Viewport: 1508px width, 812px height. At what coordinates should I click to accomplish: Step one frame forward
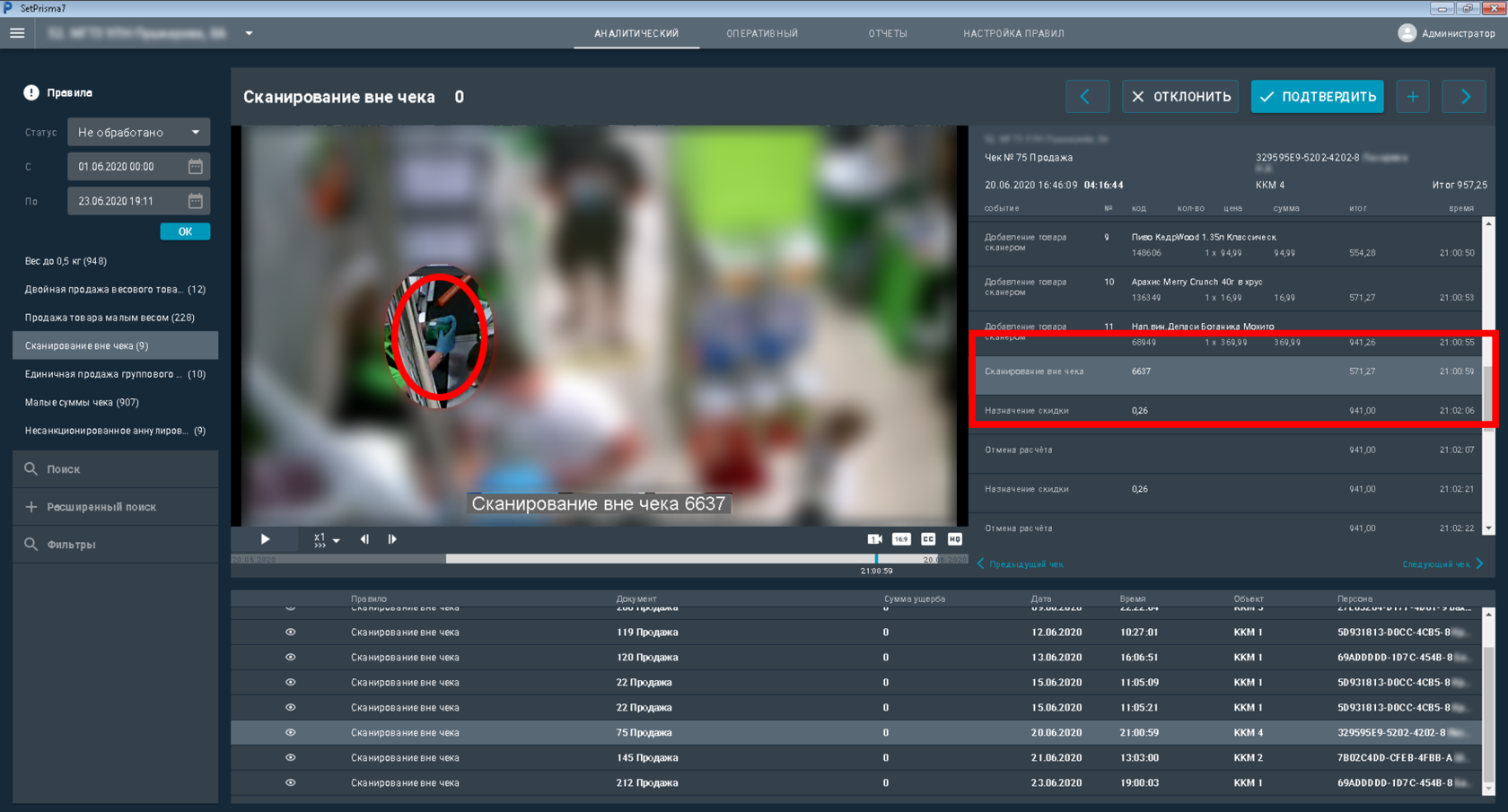pos(392,539)
